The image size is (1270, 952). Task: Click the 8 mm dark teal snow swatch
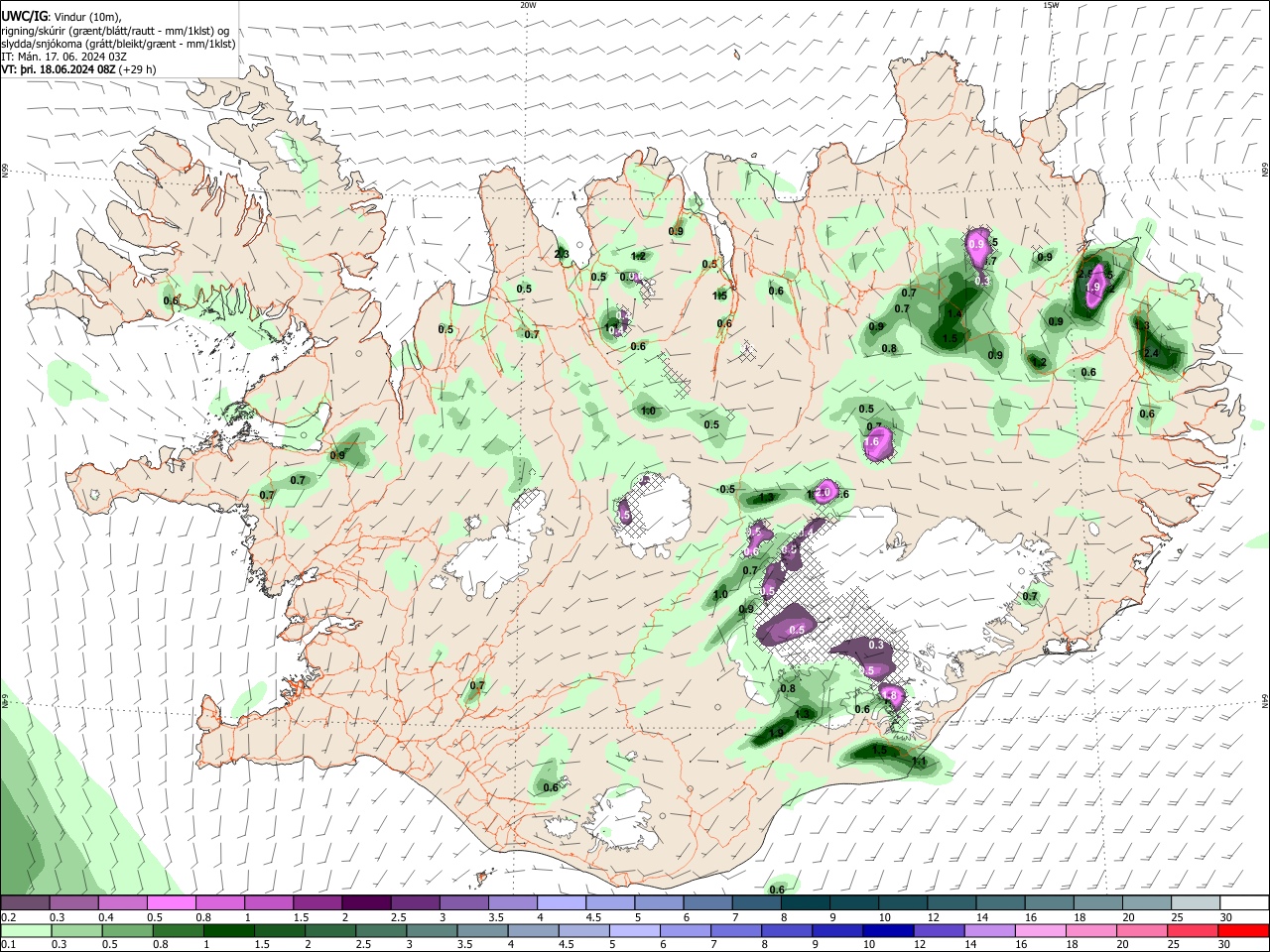806,903
